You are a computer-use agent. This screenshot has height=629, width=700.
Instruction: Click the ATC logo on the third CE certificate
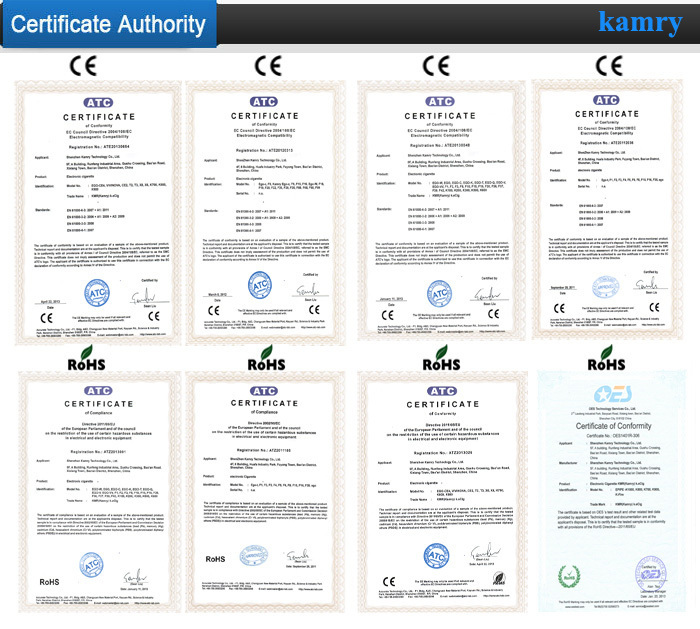[x=440, y=101]
